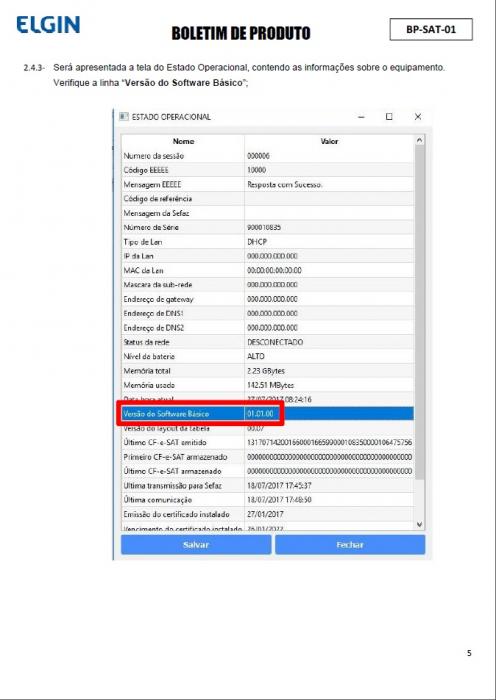Click the Nome column header
The height and width of the screenshot is (700, 496).
[183, 141]
